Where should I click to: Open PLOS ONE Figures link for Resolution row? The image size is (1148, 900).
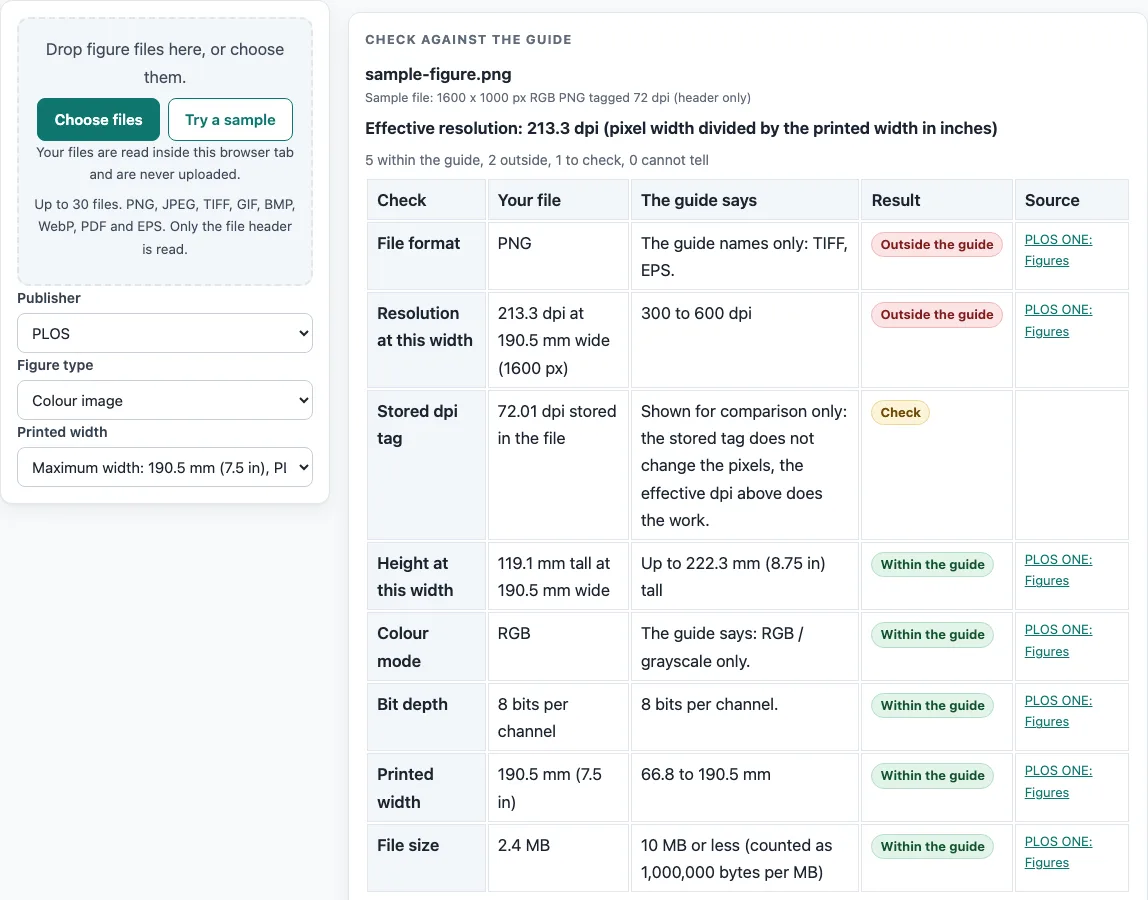click(1058, 320)
